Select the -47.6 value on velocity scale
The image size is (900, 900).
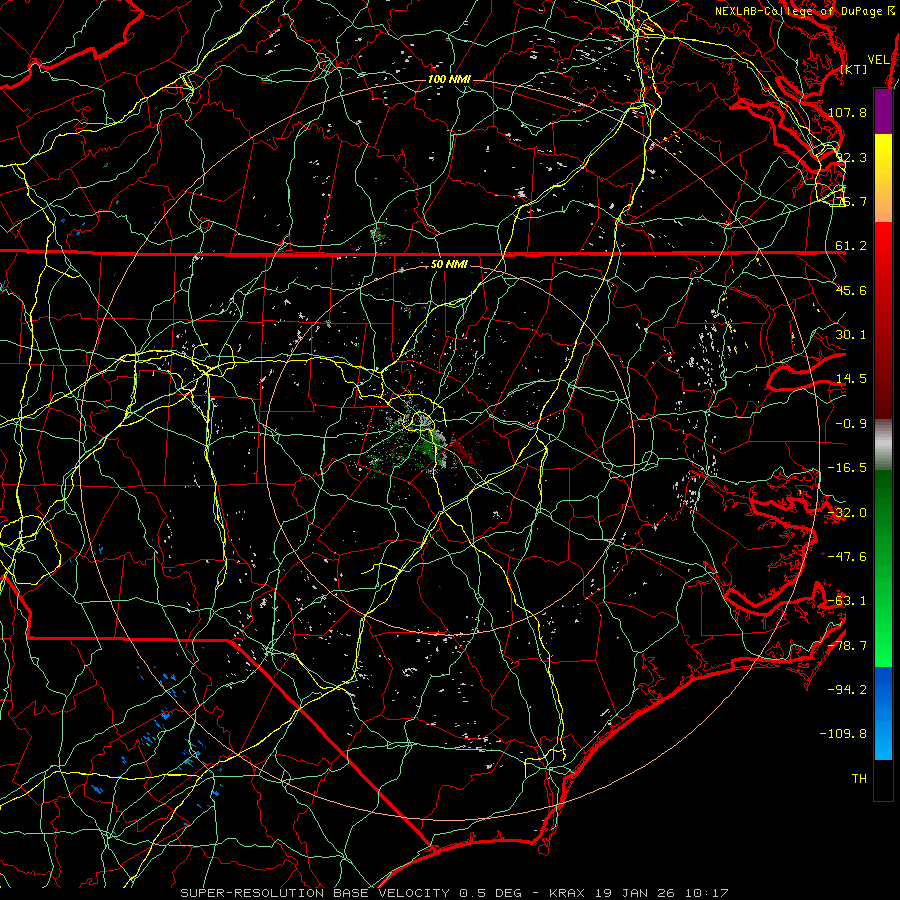point(847,557)
